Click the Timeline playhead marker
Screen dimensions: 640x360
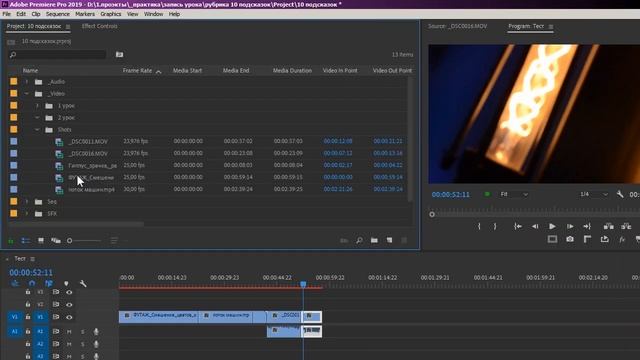tap(303, 284)
